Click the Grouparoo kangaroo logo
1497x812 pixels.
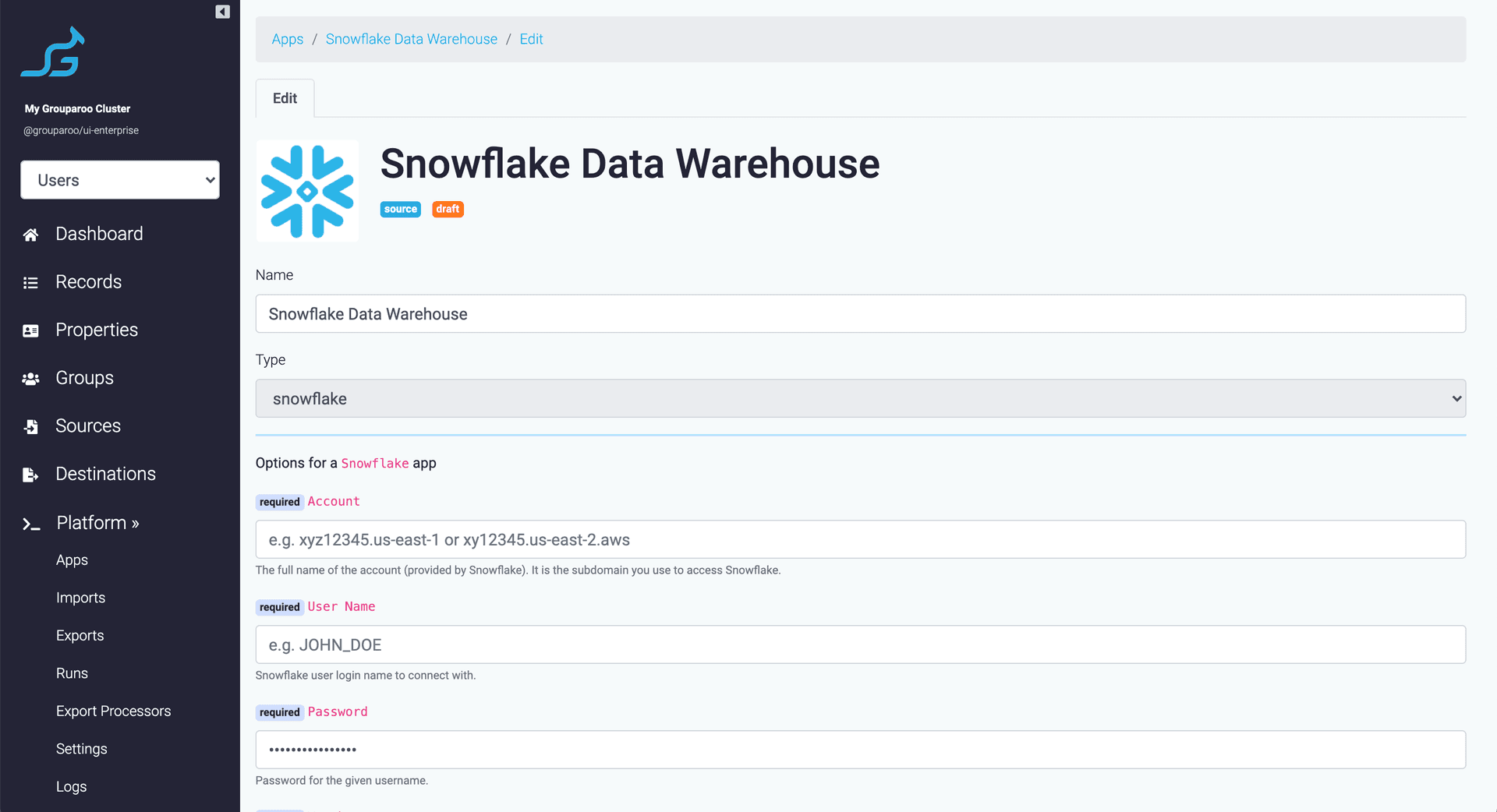coord(53,52)
